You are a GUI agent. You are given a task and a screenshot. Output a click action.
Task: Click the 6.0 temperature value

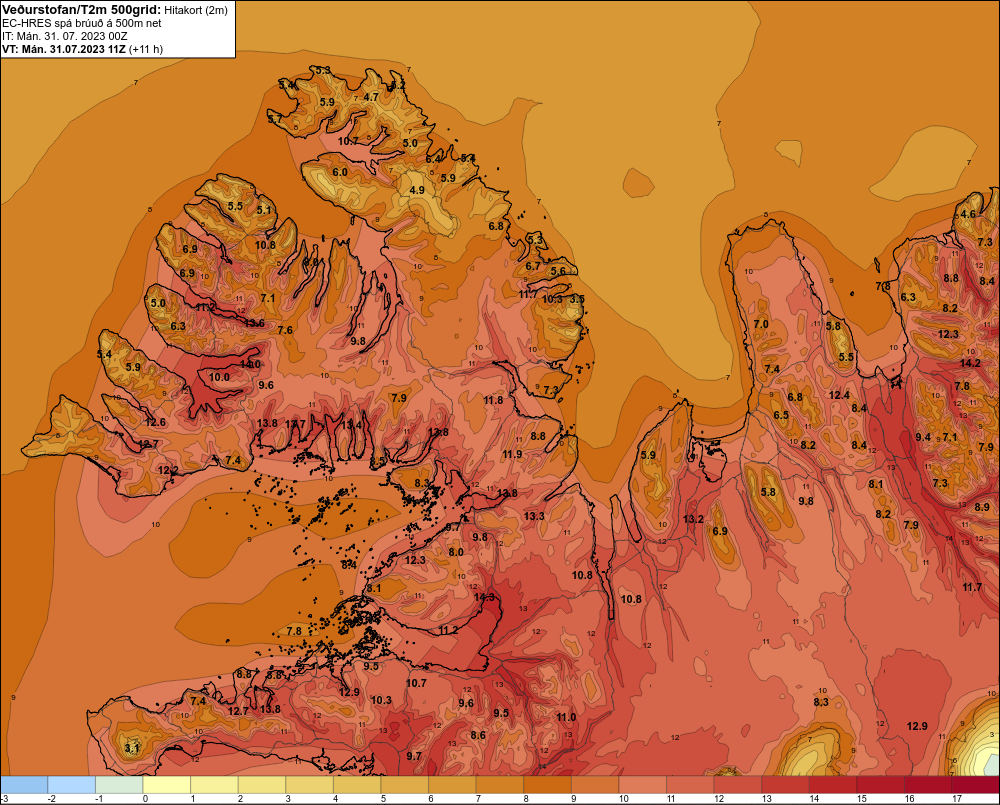340,172
